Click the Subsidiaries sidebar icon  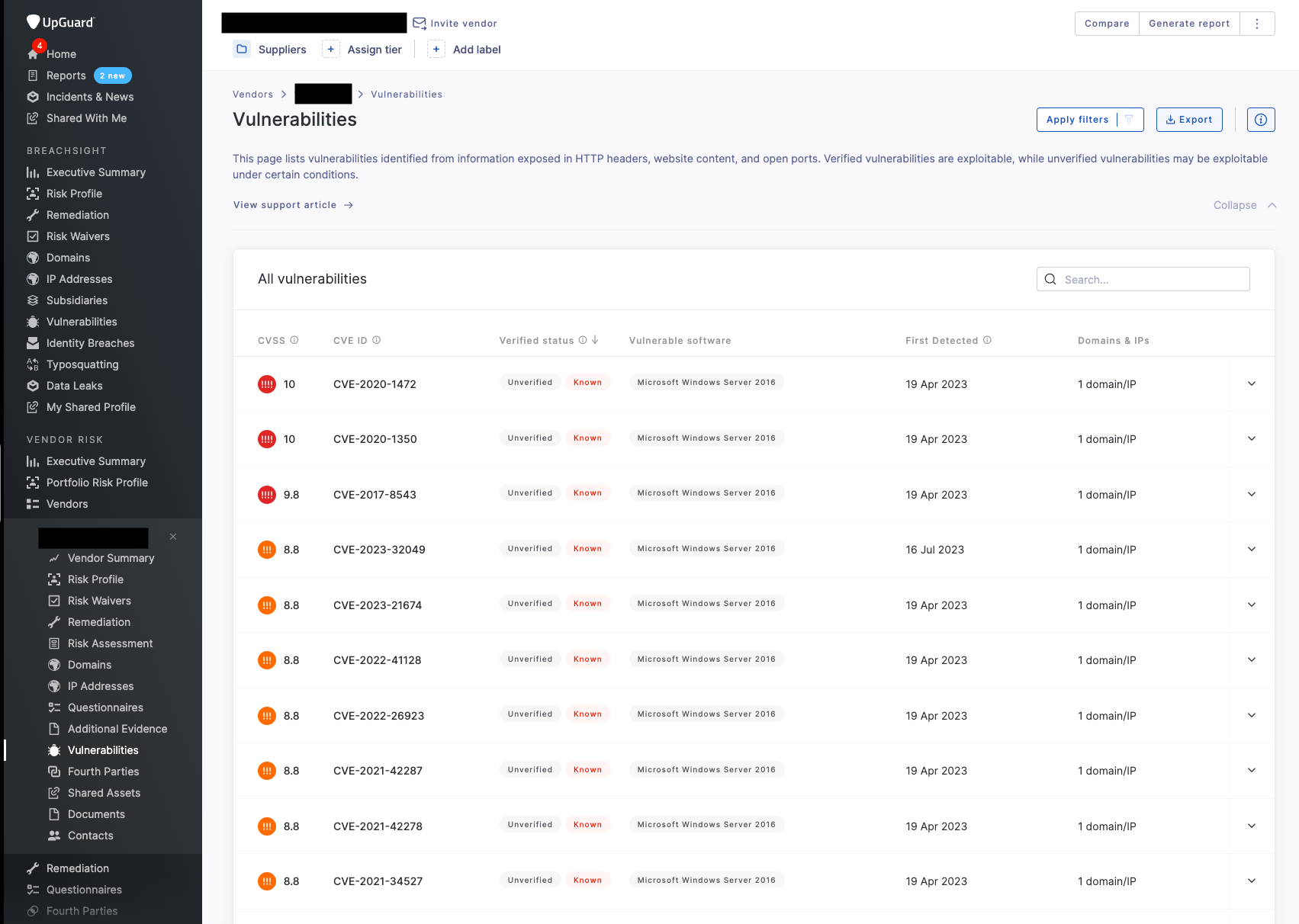point(33,300)
